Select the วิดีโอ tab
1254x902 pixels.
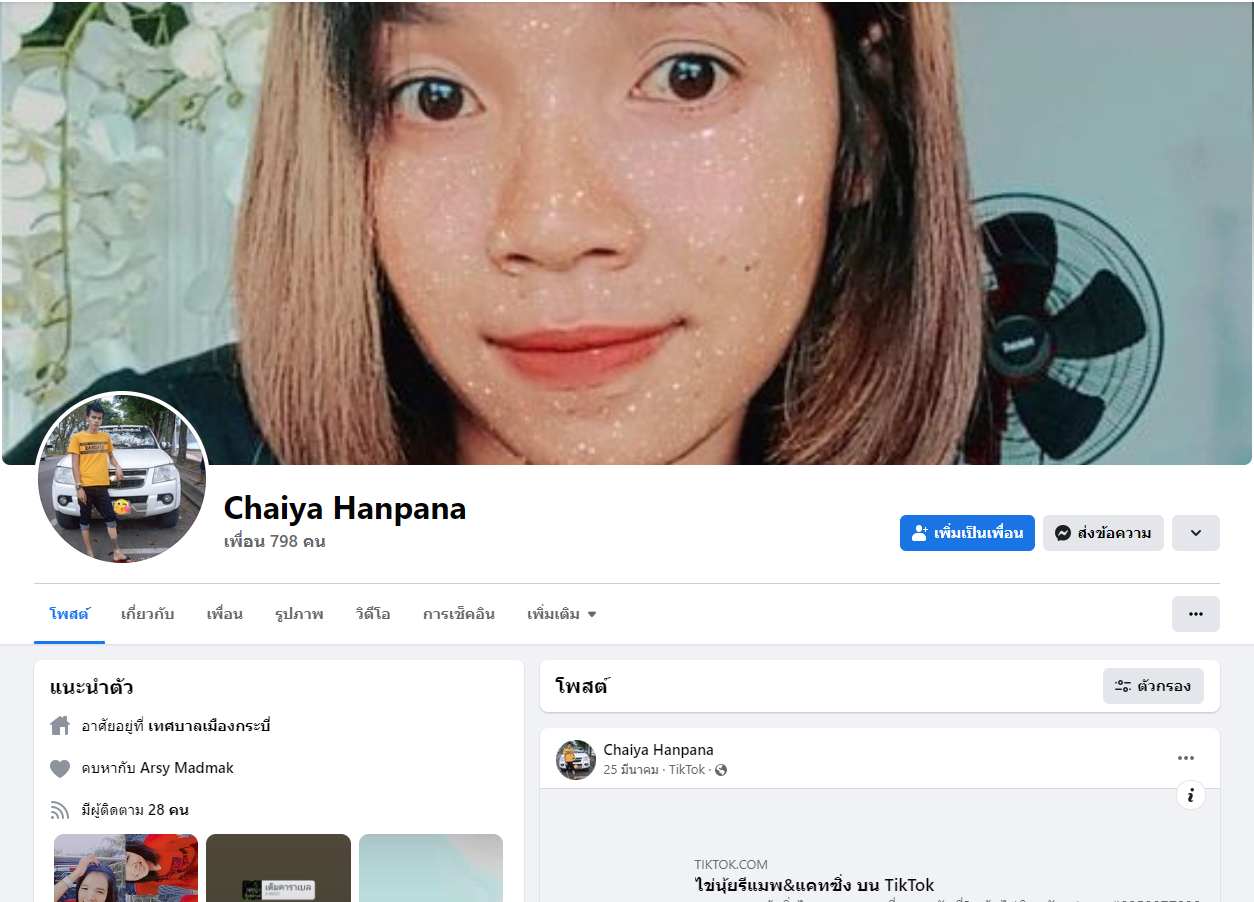(372, 614)
